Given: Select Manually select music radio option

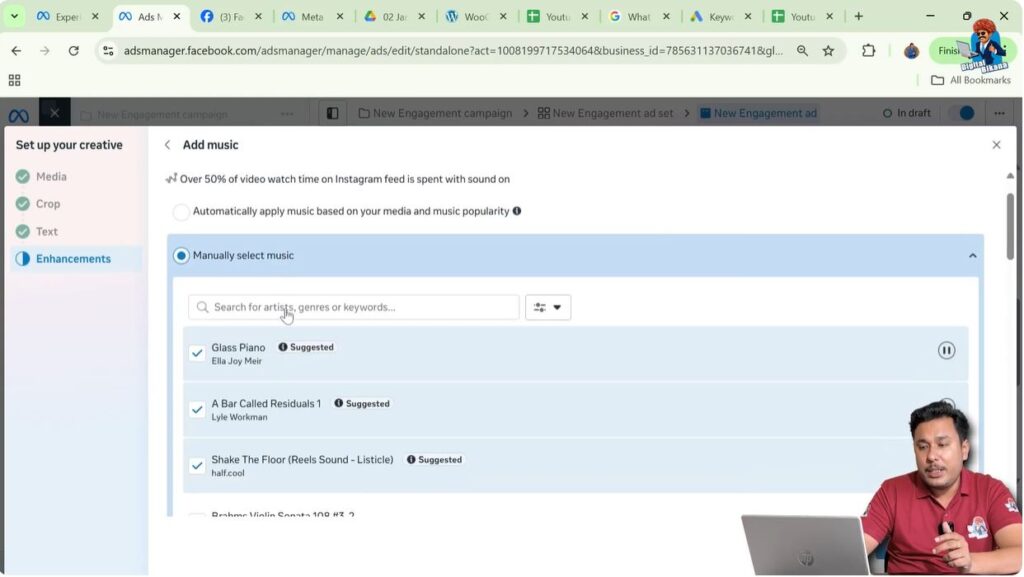Looking at the screenshot, I should pos(181,256).
